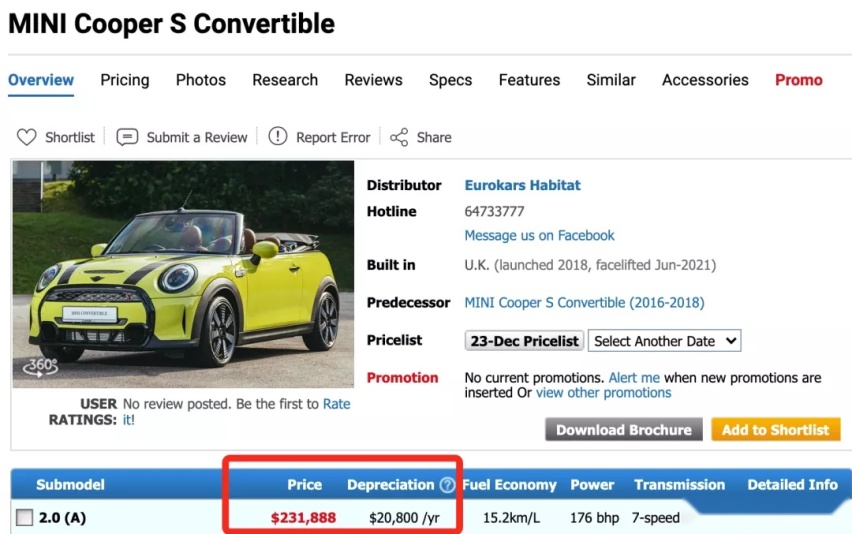This screenshot has width=852, height=534.
Task: Open the Reviews tab
Action: (373, 80)
